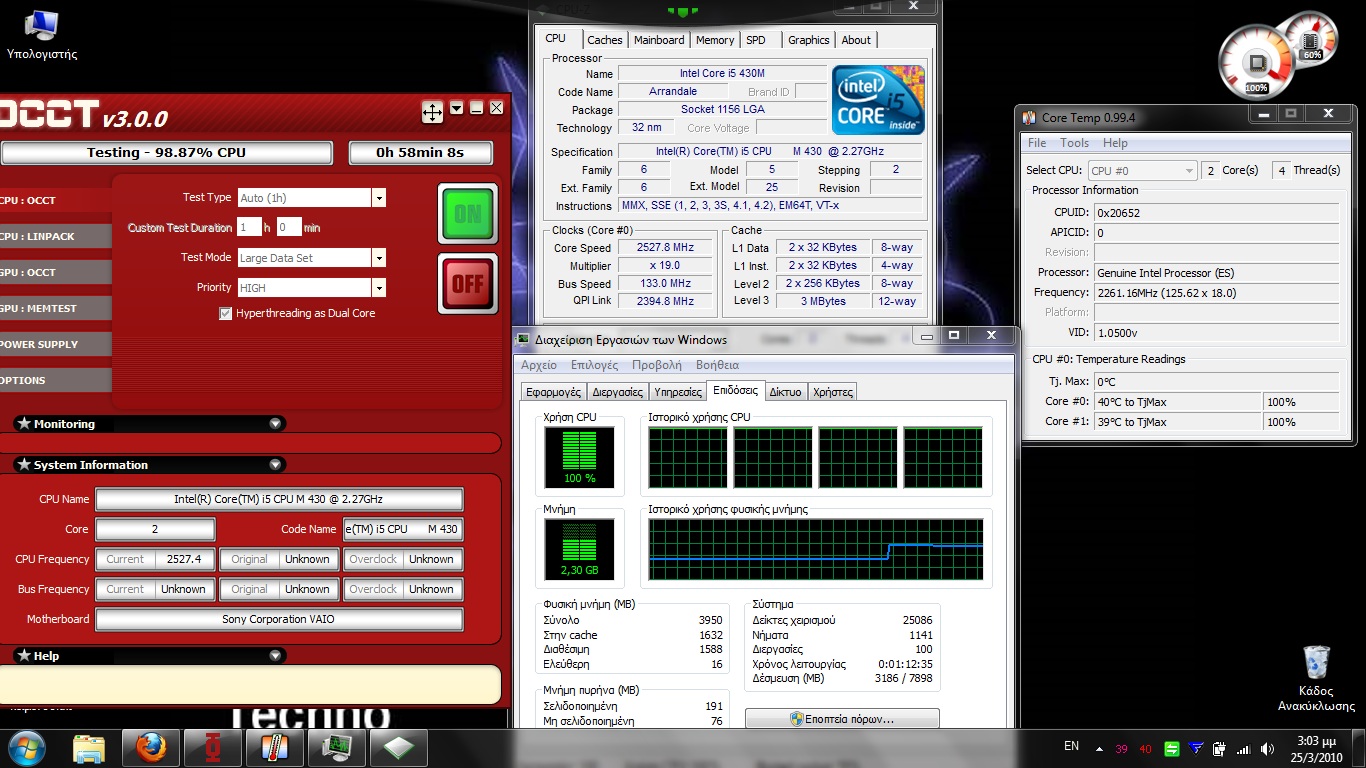This screenshot has height=768, width=1366.
Task: Open the CPU-Z Graphics tab
Action: click(x=809, y=40)
